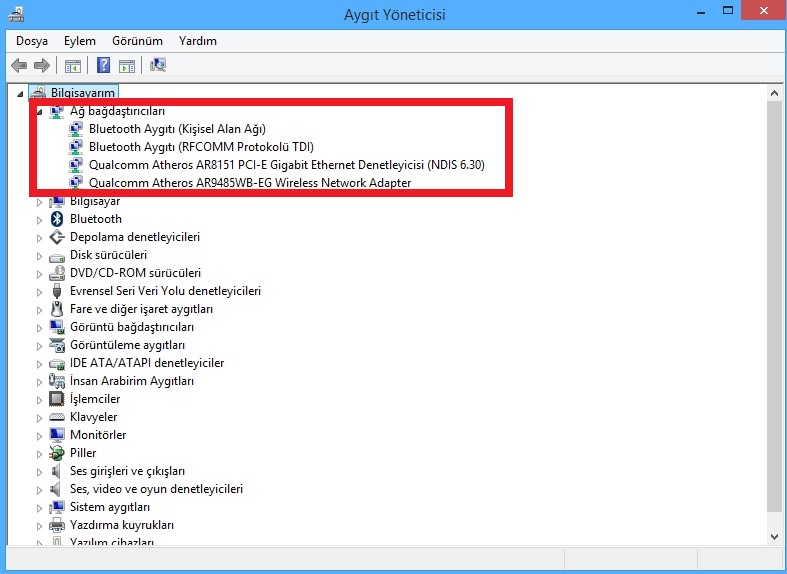Click the scrollbar down arrow
The image size is (787, 574).
click(x=774, y=537)
